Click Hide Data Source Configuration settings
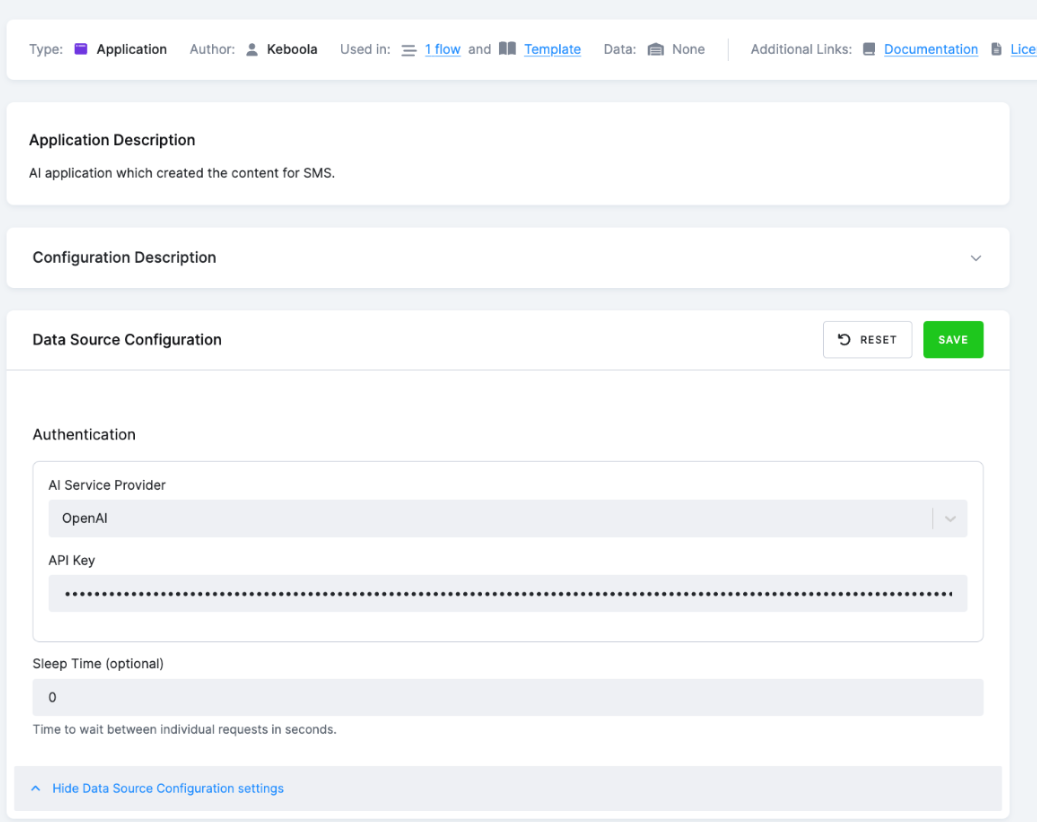Screen dimensions: 1037x822 point(167,788)
